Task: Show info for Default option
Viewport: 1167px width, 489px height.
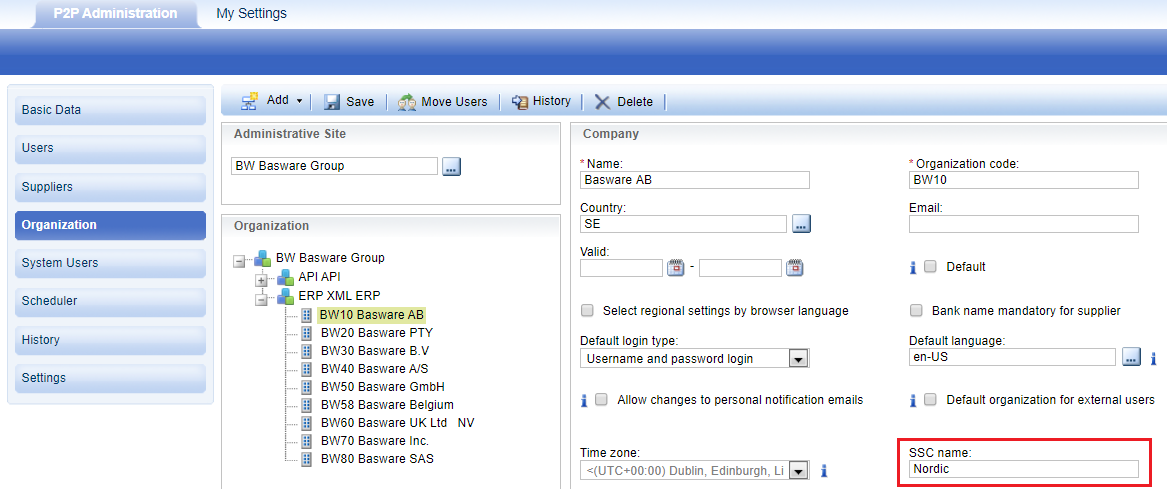Action: 913,267
